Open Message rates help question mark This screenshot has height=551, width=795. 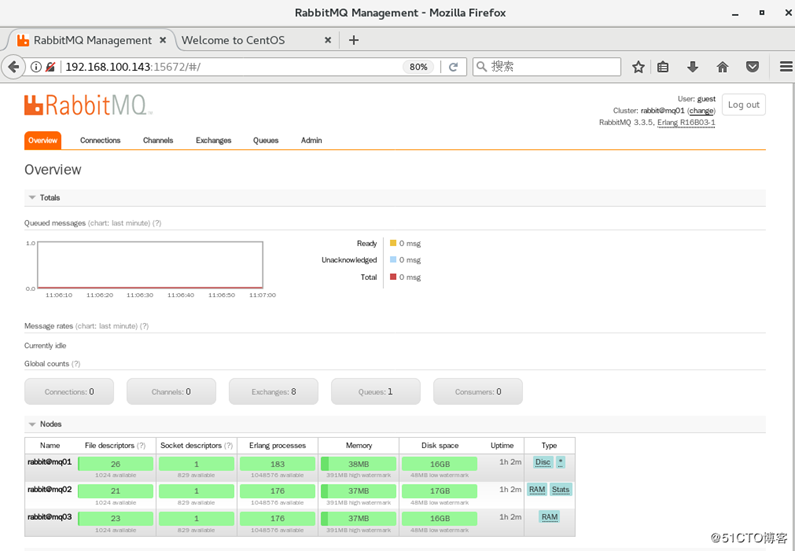point(144,326)
